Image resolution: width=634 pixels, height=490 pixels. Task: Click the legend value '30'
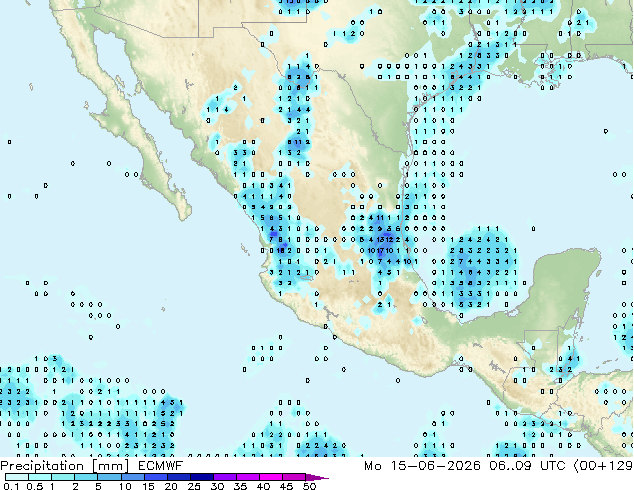[217, 486]
